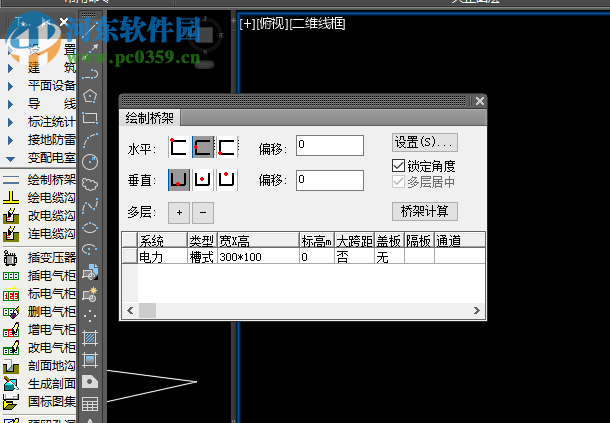Select the Region tool
The image size is (610, 423).
[90, 382]
